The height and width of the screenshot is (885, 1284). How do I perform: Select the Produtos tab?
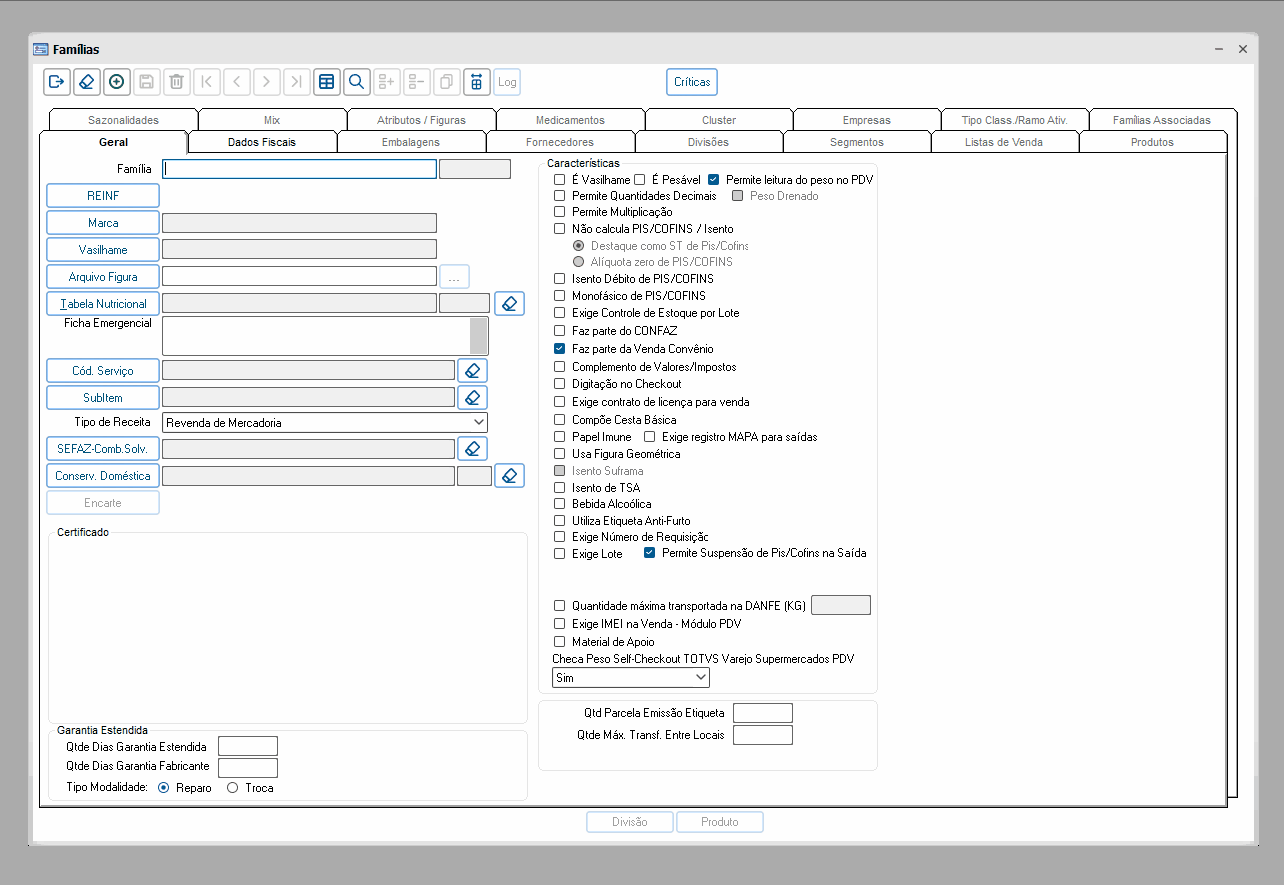1153,142
